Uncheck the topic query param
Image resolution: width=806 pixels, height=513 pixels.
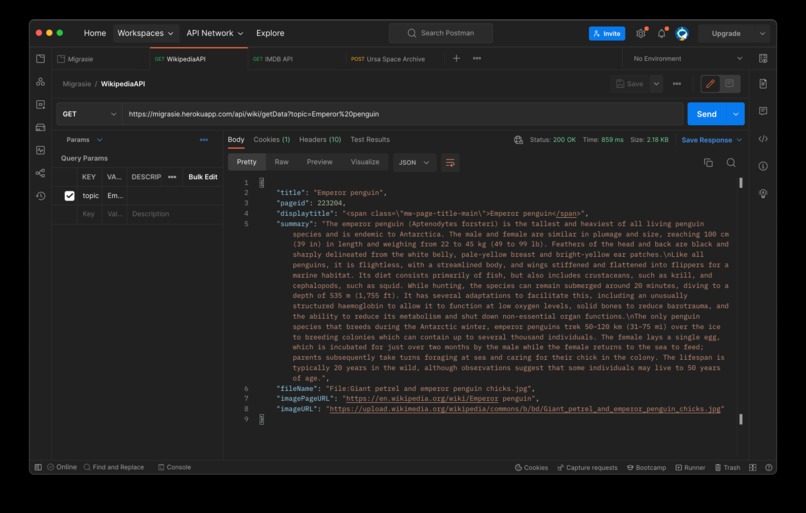(69, 196)
